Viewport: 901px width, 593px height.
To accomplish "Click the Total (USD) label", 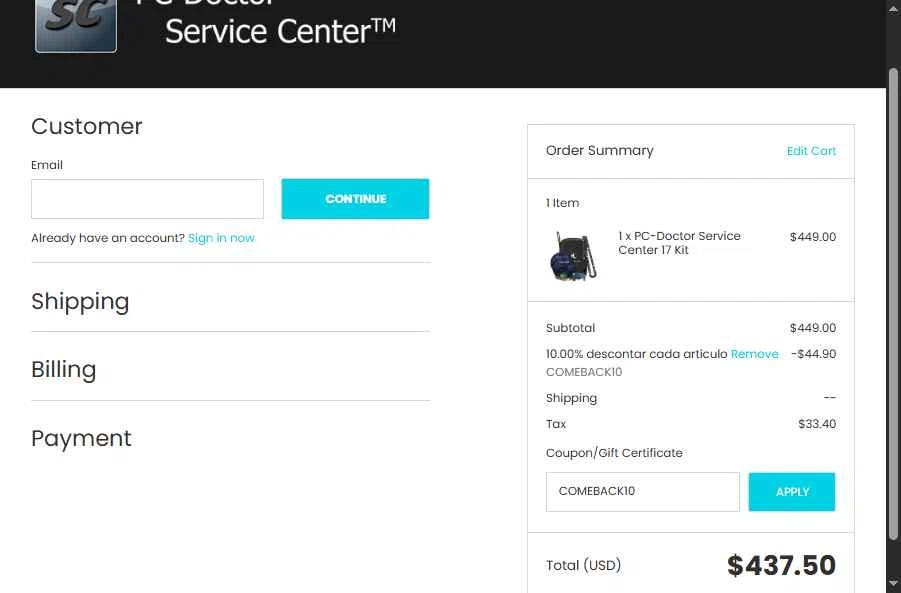I will click(584, 565).
